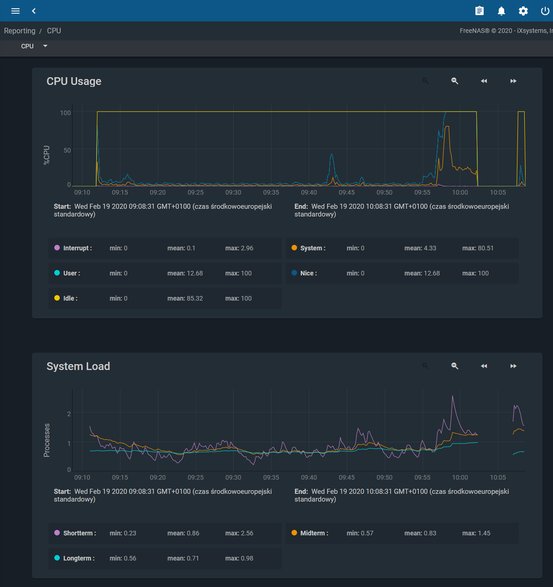Image resolution: width=553 pixels, height=587 pixels.
Task: Step System Load chart backward
Action: point(484,366)
